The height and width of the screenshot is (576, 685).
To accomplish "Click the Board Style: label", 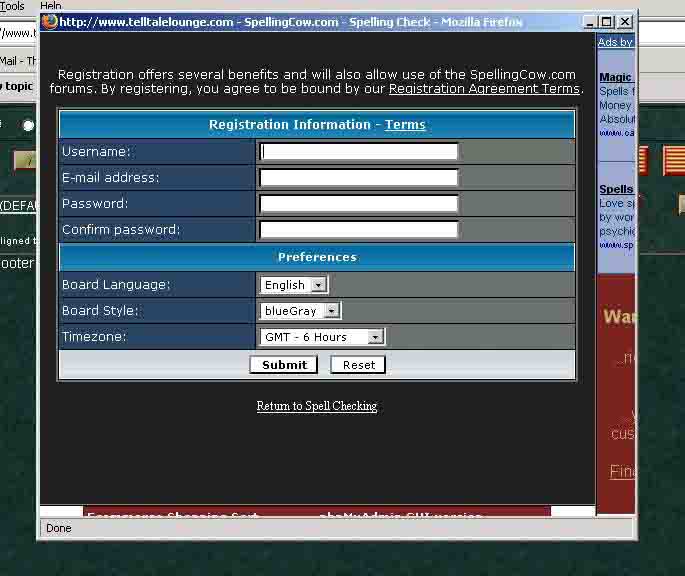I will 100,311.
